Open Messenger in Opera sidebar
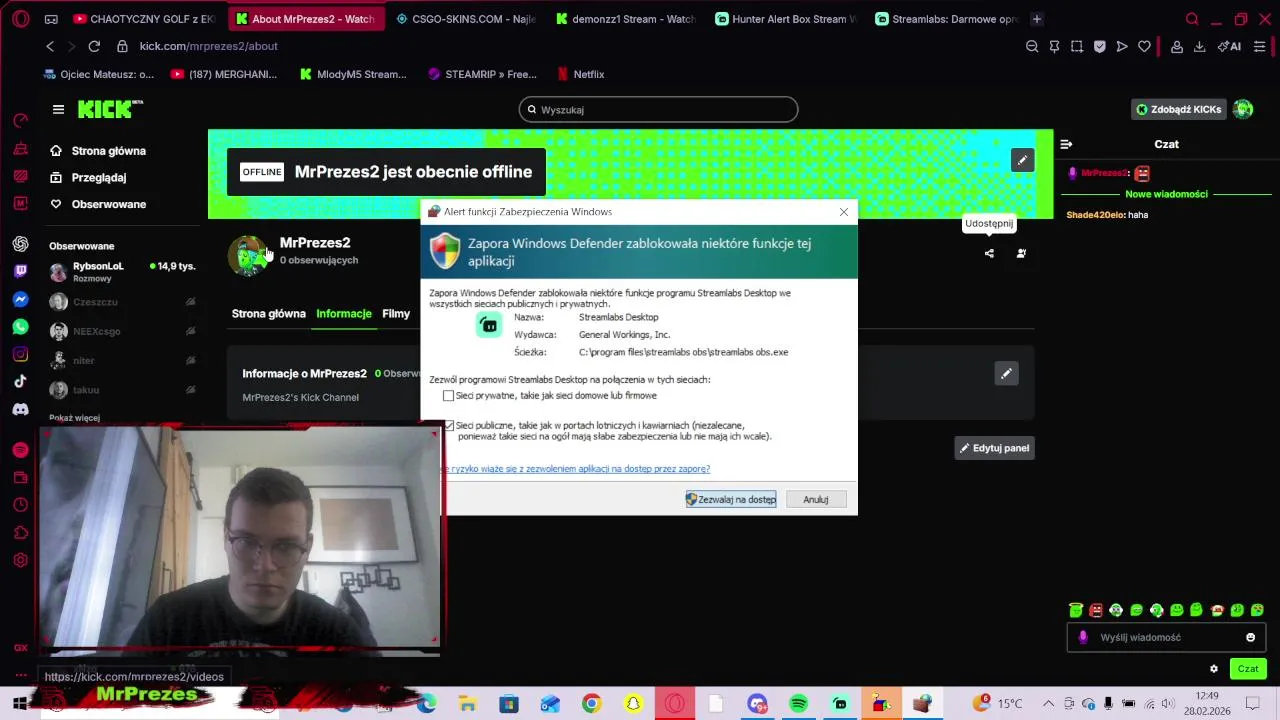 pos(20,299)
